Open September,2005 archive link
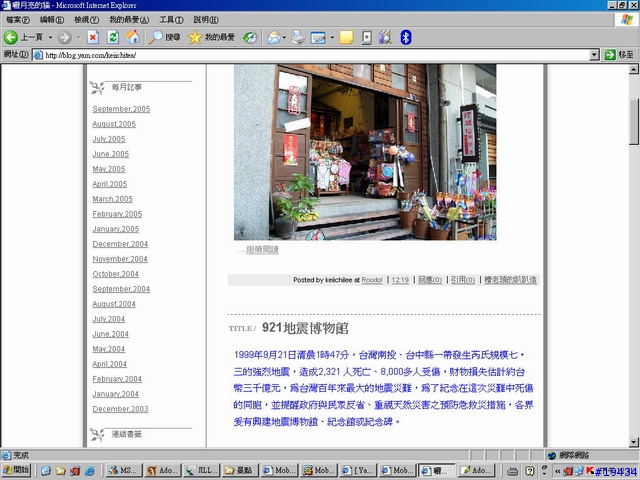The width and height of the screenshot is (640, 480). 121,109
